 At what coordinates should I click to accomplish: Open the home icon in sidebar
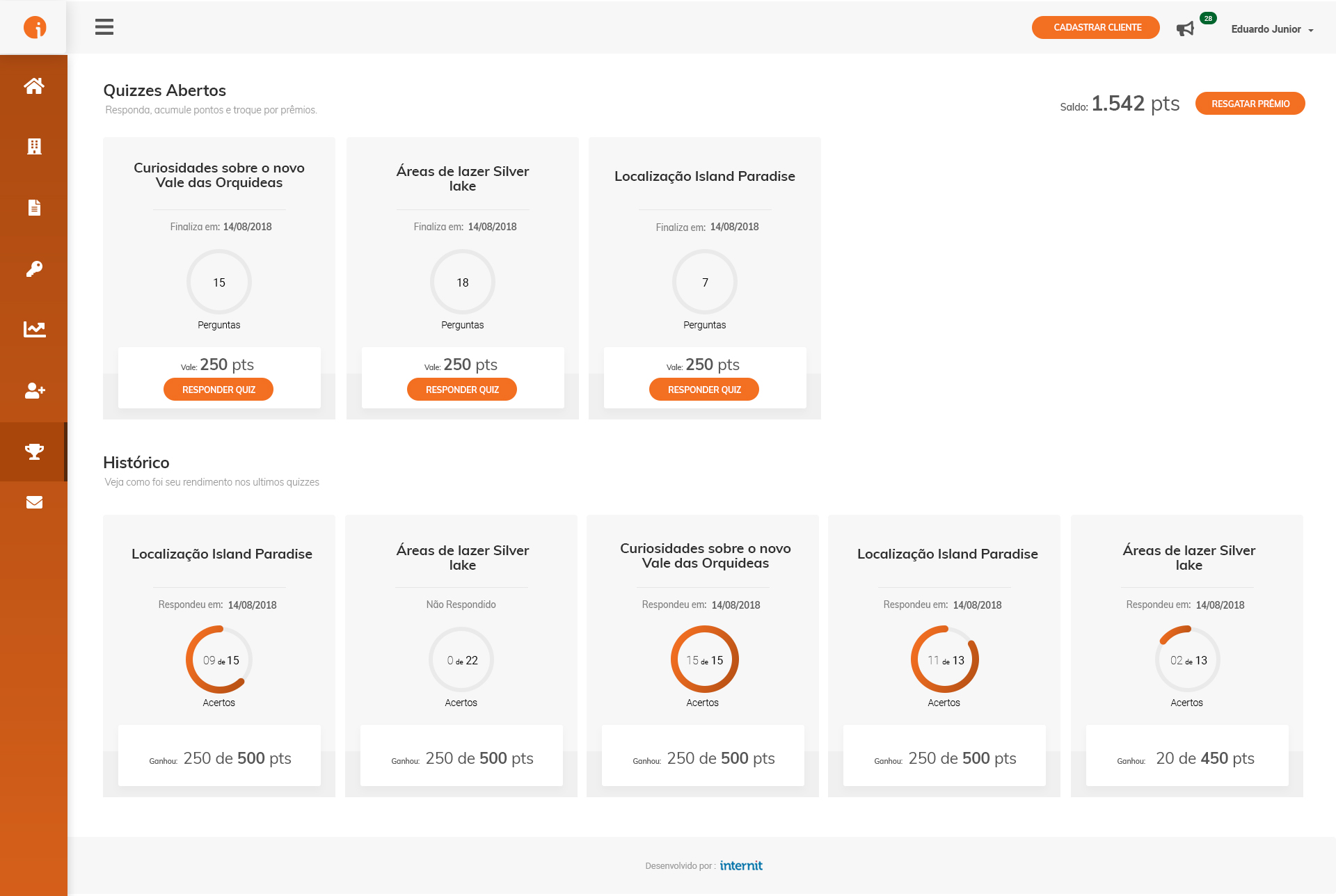coord(34,86)
